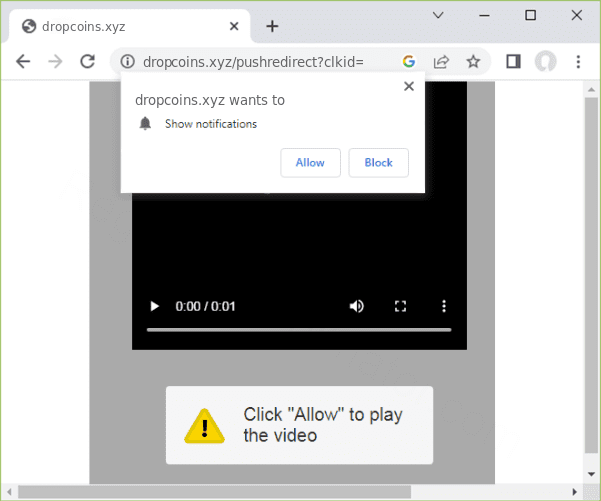Close the notification permission popup
The width and height of the screenshot is (601, 501).
click(x=408, y=87)
